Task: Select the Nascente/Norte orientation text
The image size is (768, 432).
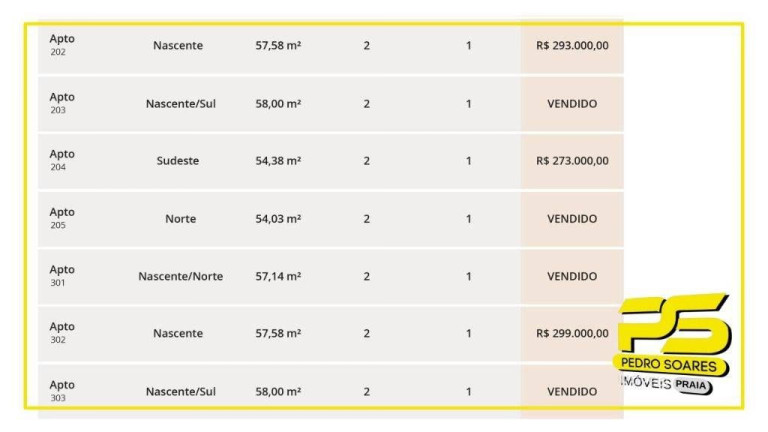Action: [180, 276]
